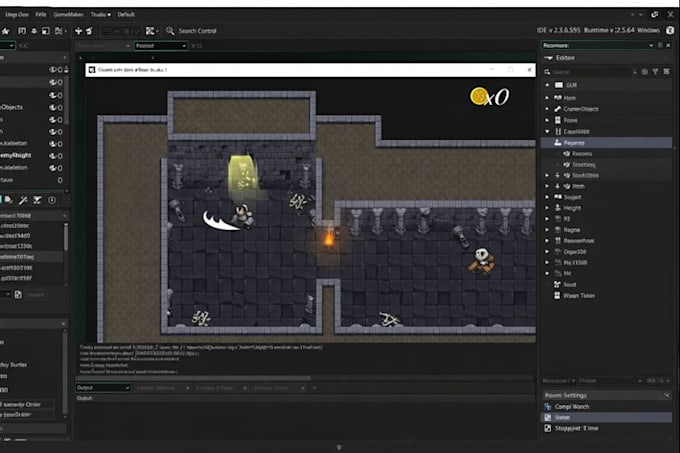This screenshot has height=453, width=680.
Task: Click the crossed-arrows icon in the top toolbar
Action: coord(78,31)
